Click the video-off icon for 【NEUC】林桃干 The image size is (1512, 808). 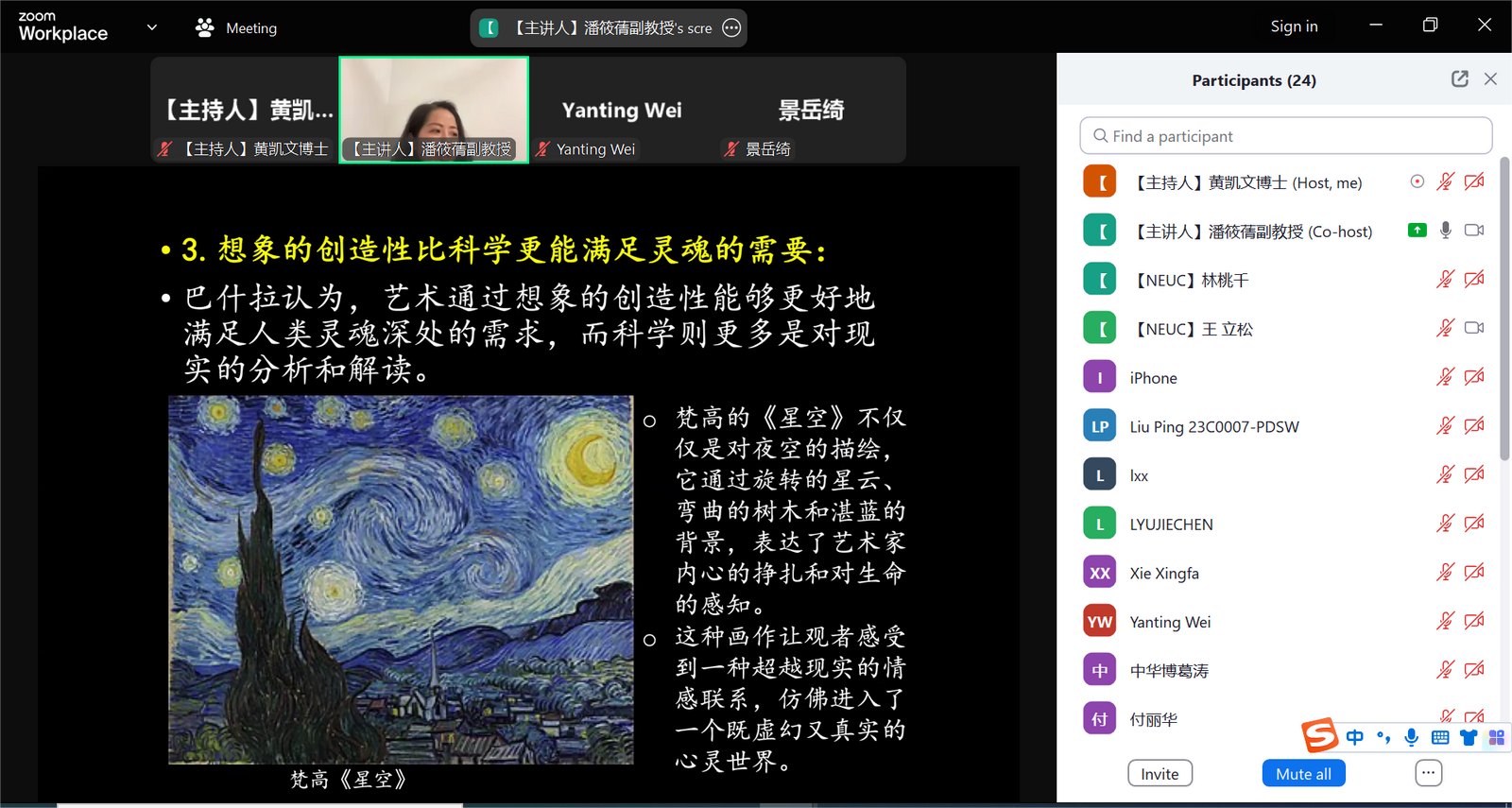tap(1474, 279)
